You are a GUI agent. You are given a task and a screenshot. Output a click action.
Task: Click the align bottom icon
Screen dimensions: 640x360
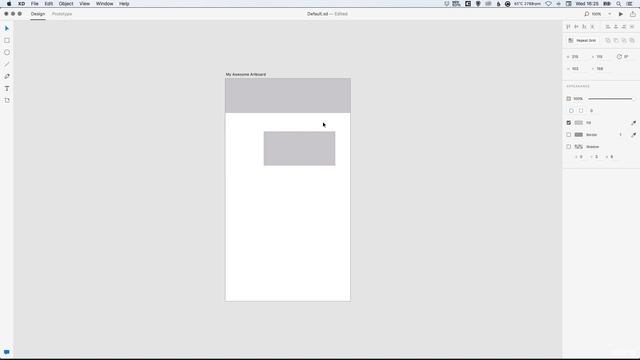tap(584, 27)
